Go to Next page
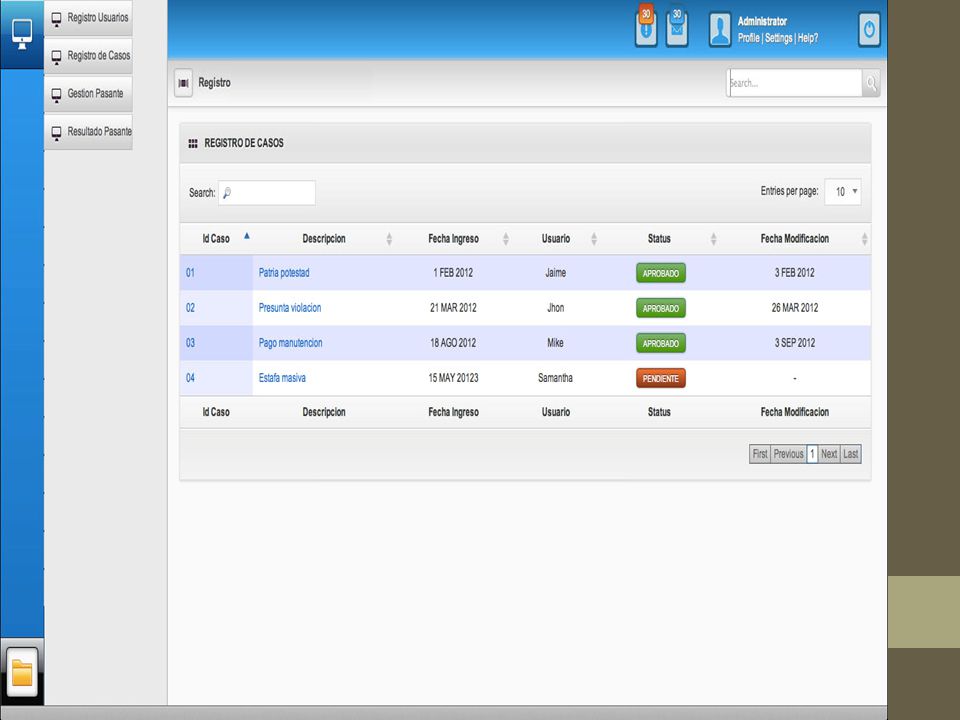 tap(829, 454)
